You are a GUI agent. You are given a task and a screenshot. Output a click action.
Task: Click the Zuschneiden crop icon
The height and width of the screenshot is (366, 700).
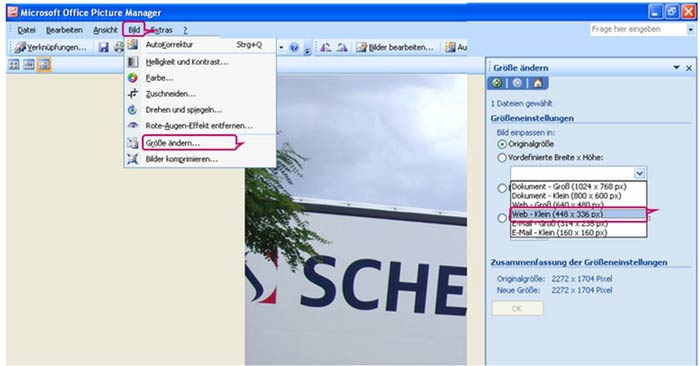133,94
